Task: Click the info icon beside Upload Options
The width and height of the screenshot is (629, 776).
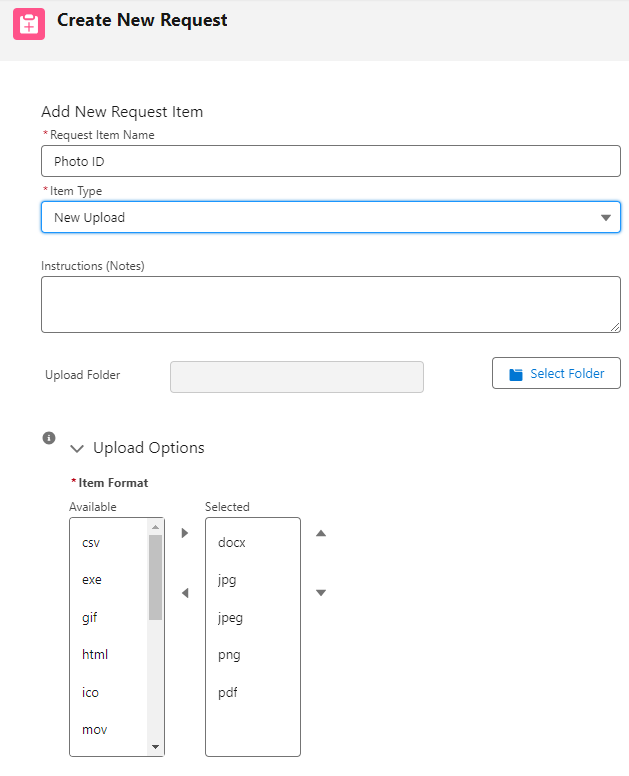Action: [48, 438]
